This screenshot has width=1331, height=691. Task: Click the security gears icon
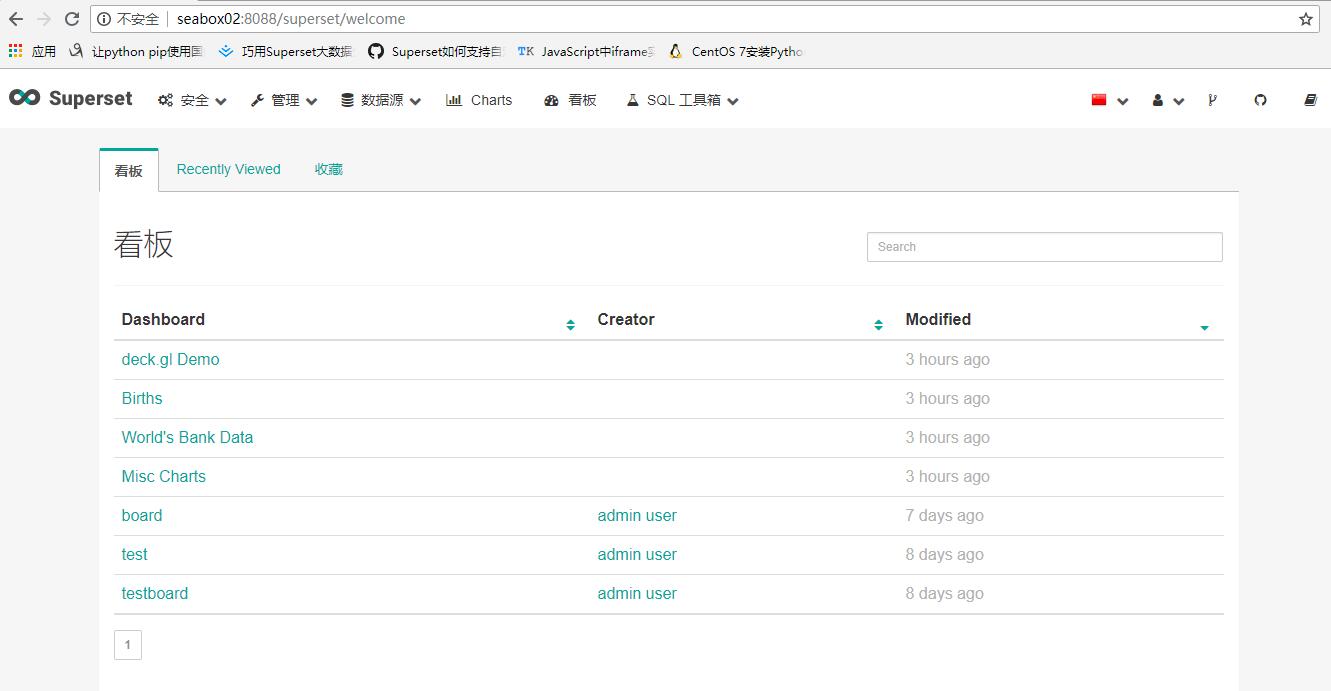click(166, 100)
